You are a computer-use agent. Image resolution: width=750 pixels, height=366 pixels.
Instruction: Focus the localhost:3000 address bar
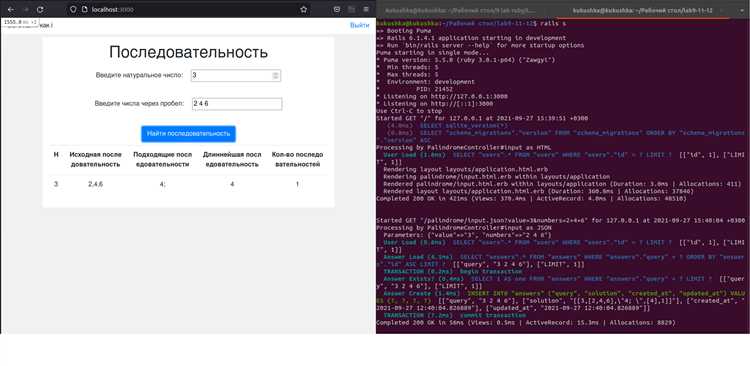(x=189, y=9)
